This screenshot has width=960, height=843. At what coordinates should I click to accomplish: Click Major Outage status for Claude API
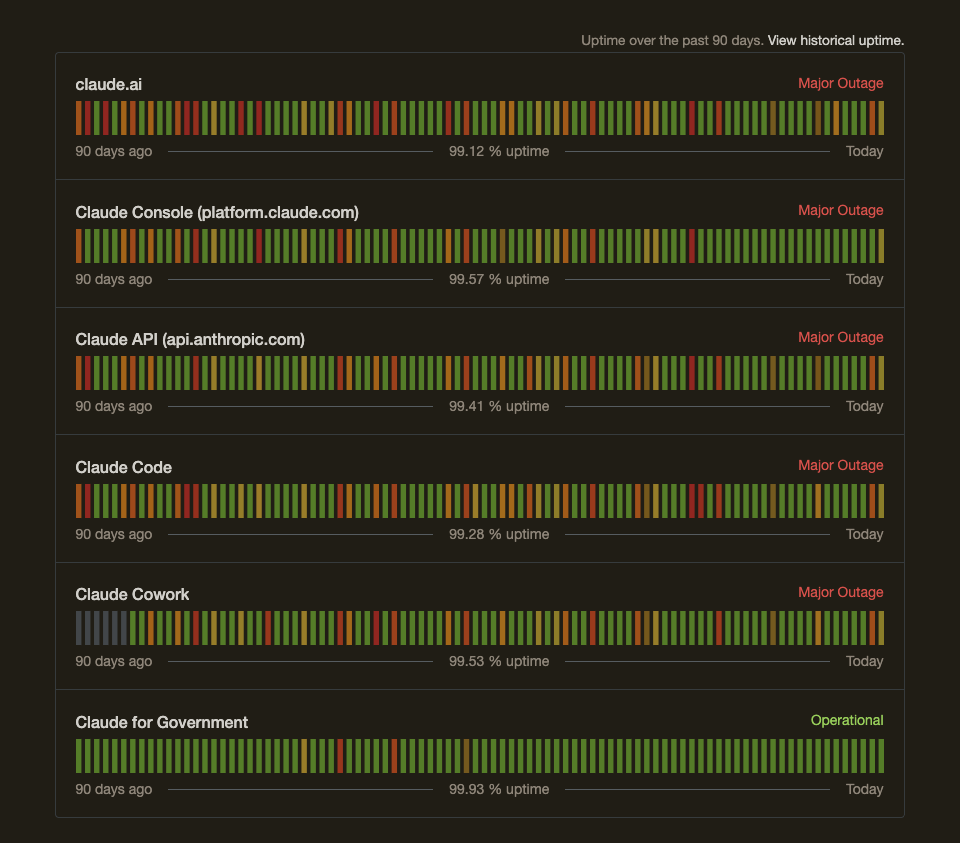tap(841, 337)
